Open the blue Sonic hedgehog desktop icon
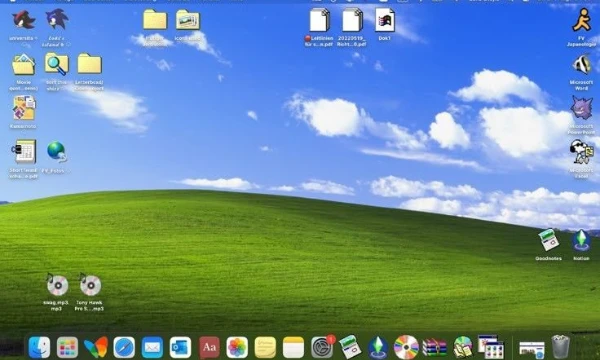 (x=57, y=20)
